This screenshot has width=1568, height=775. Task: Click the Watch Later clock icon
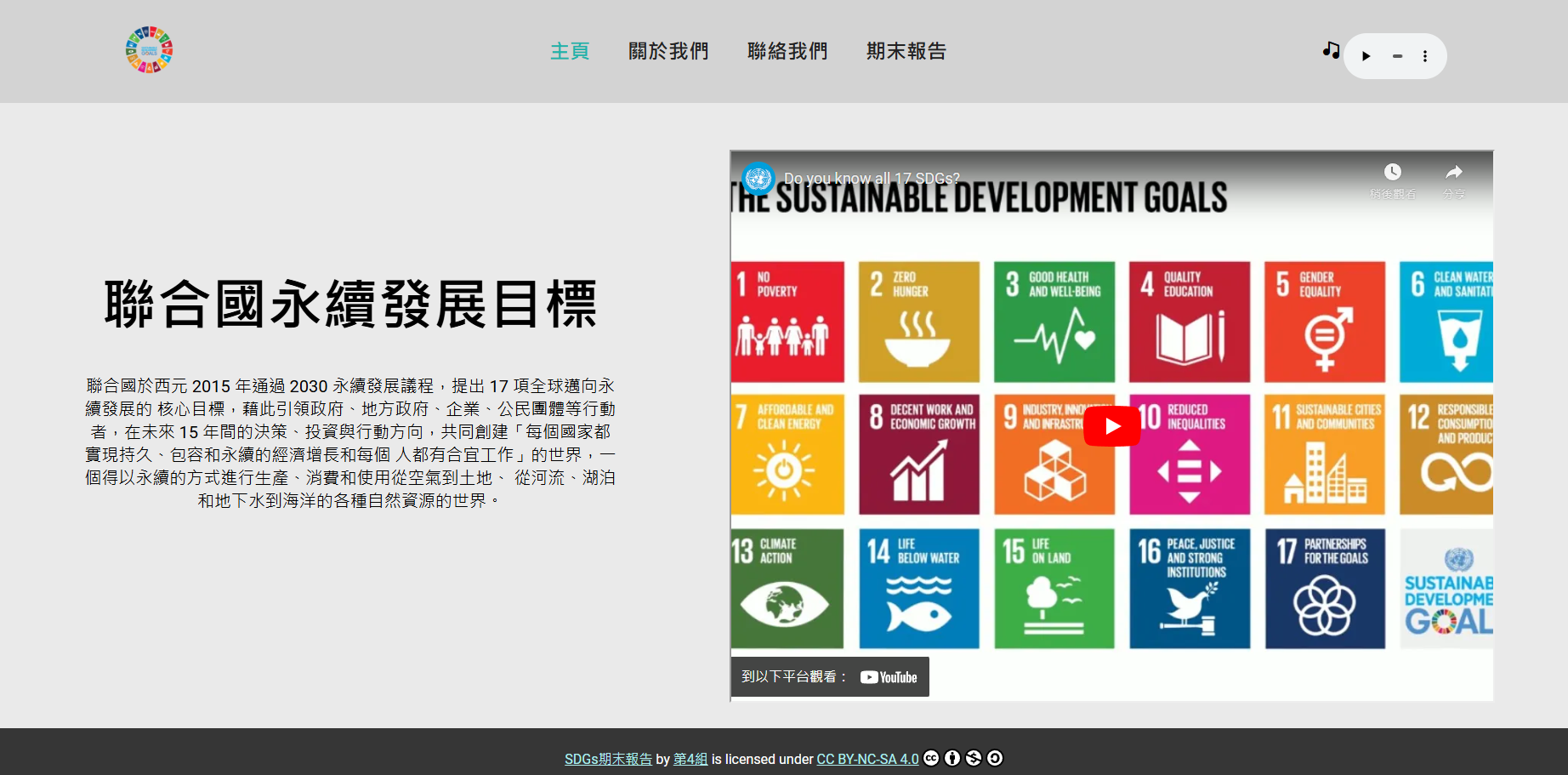[1392, 173]
